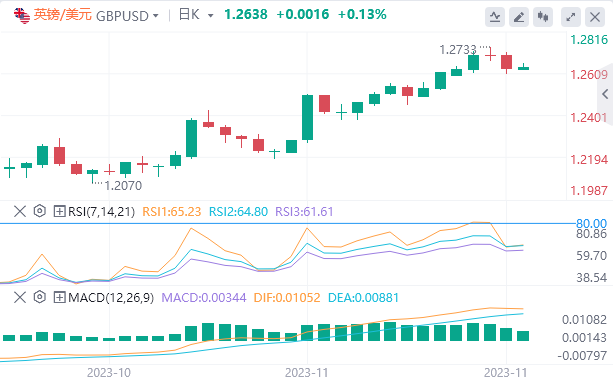Switch chart style via candlestick icon
Image resolution: width=613 pixels, height=382 pixels.
[543, 17]
